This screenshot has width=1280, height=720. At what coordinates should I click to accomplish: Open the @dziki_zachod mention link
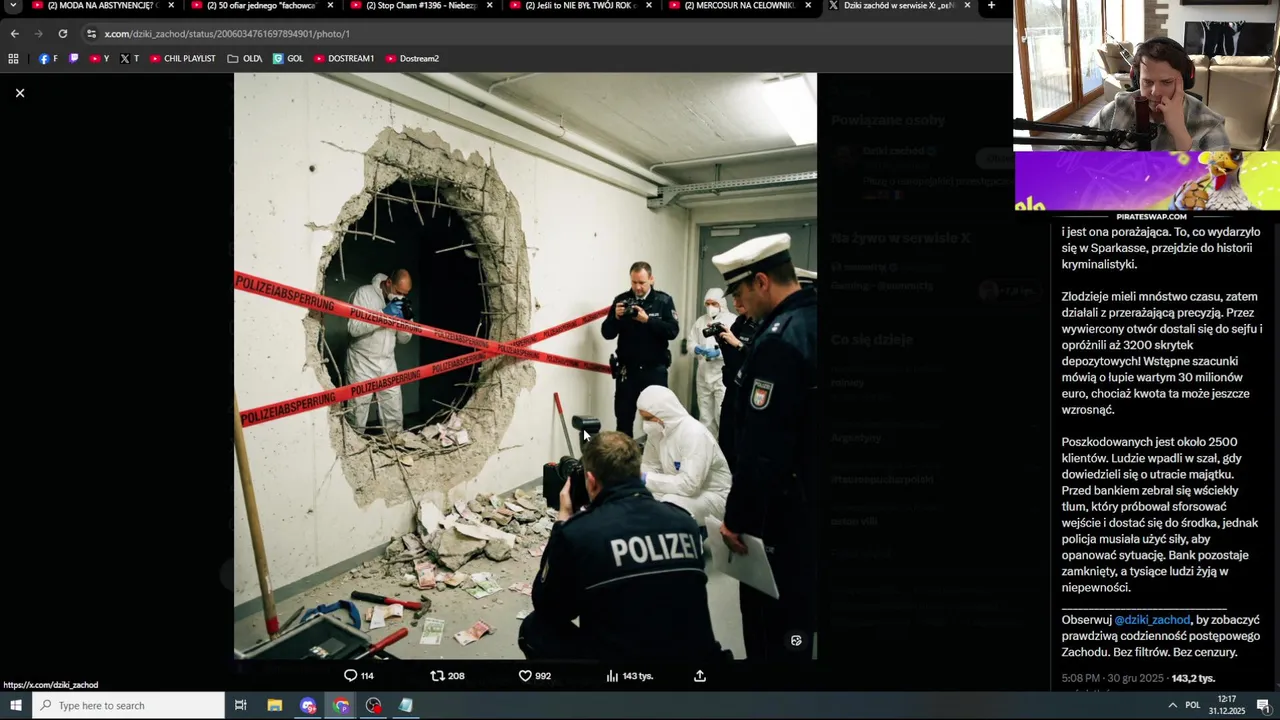tap(1152, 620)
